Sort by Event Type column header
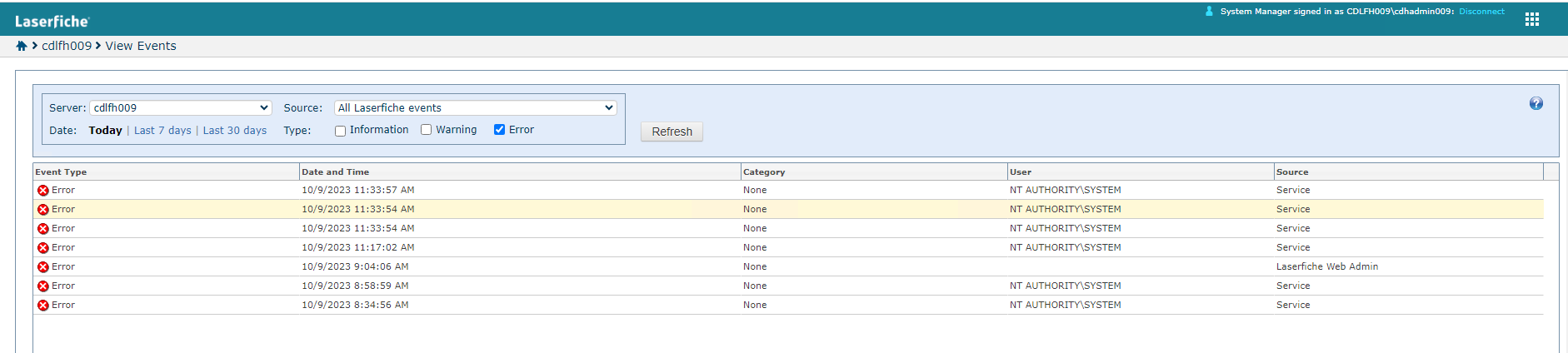This screenshot has height=353, width=1568. coord(166,172)
